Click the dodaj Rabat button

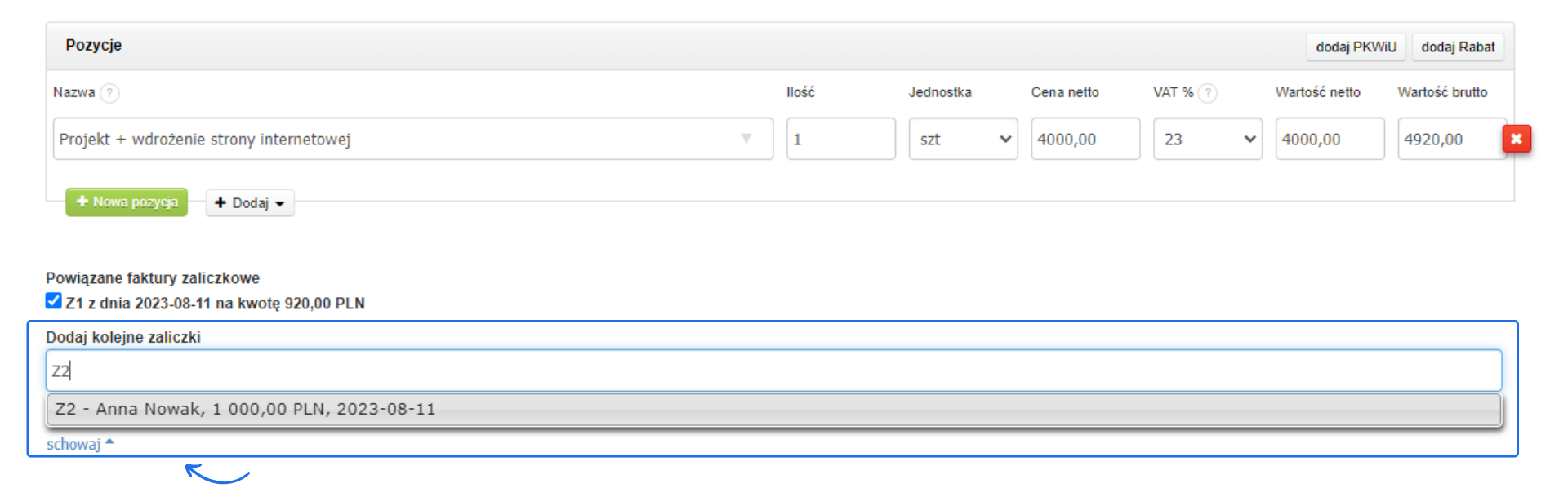click(1458, 47)
